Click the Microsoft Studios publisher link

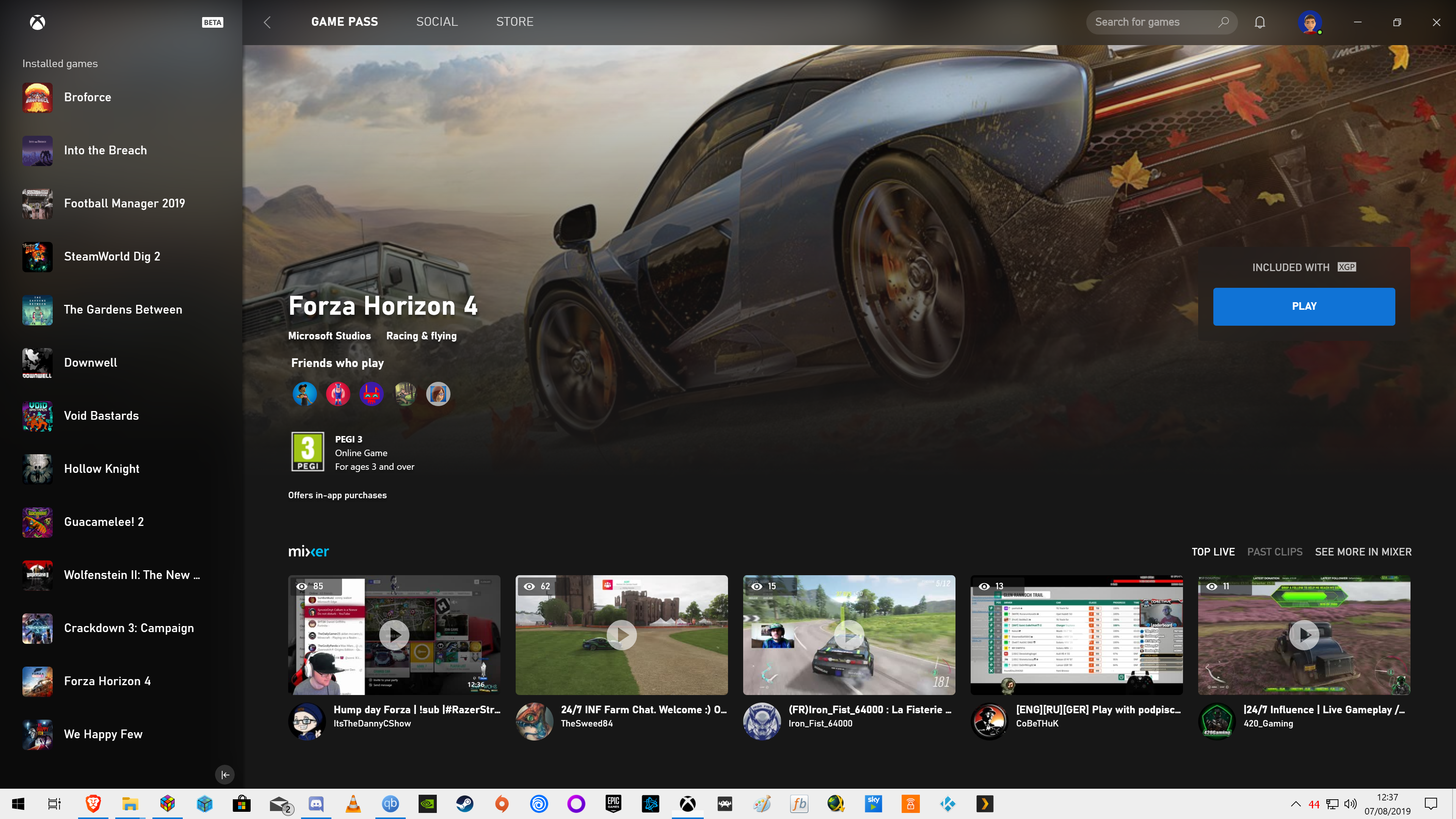click(329, 336)
